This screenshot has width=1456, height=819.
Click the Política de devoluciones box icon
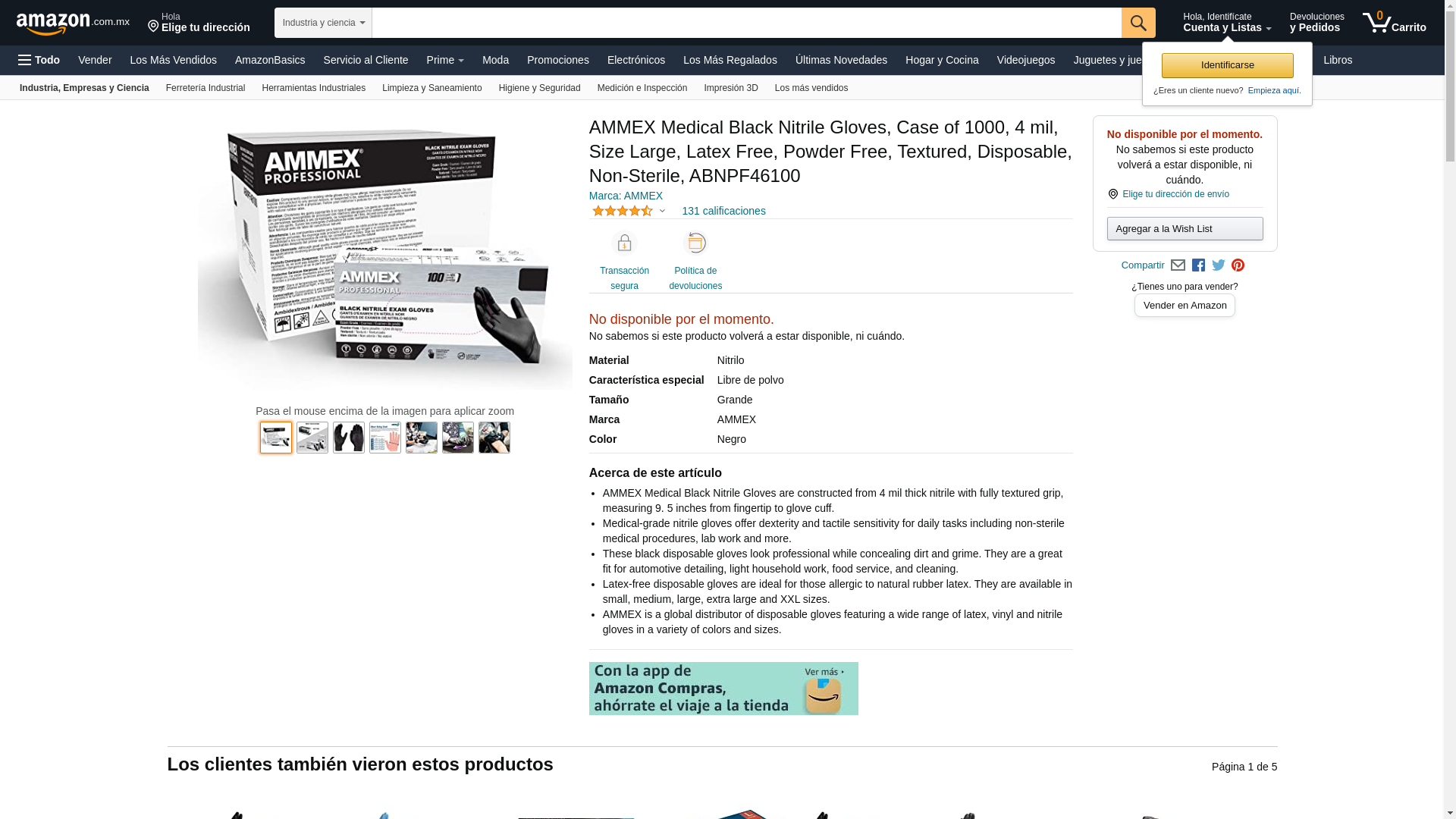pos(695,243)
